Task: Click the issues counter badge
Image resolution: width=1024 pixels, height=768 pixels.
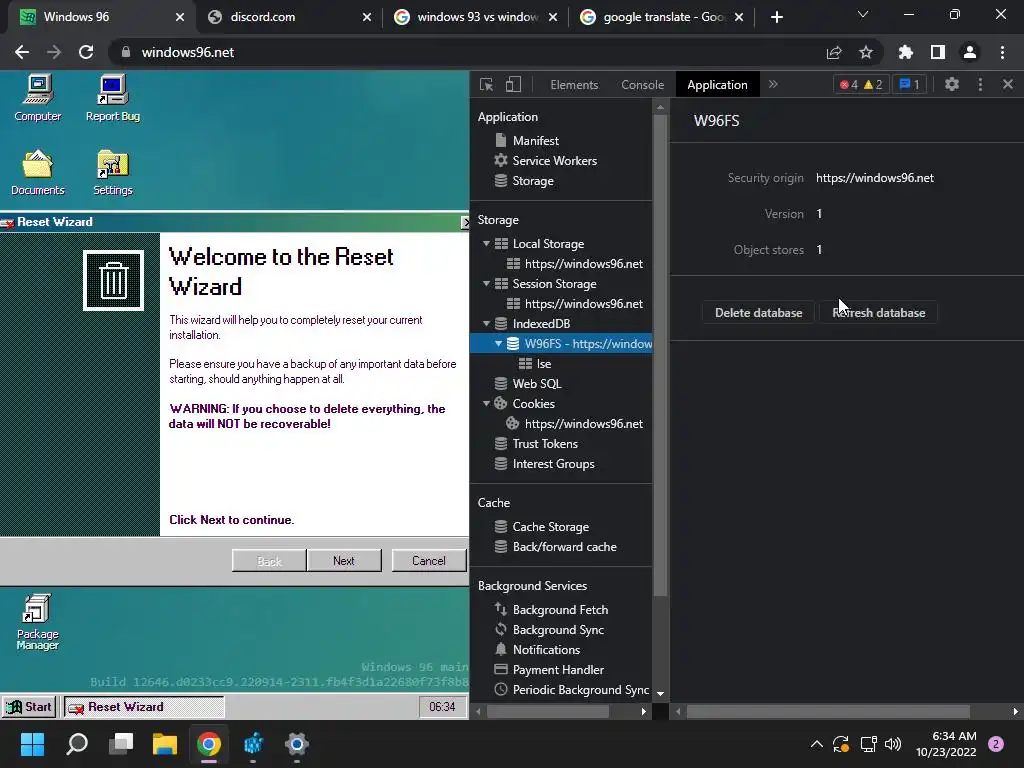Action: tap(909, 84)
